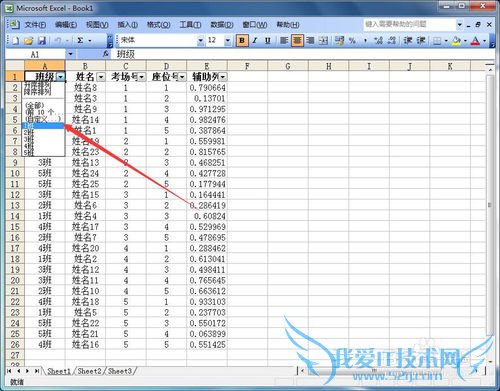
Task: Select 2班 in the filter list
Action: tap(43, 132)
